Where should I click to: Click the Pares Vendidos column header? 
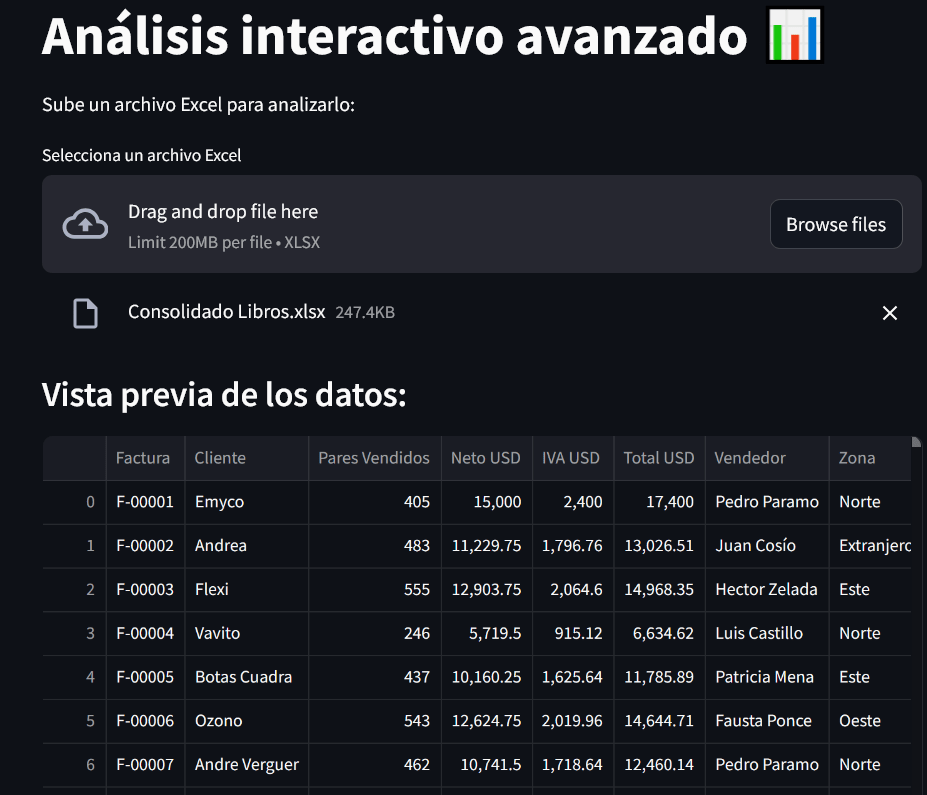[x=375, y=458]
